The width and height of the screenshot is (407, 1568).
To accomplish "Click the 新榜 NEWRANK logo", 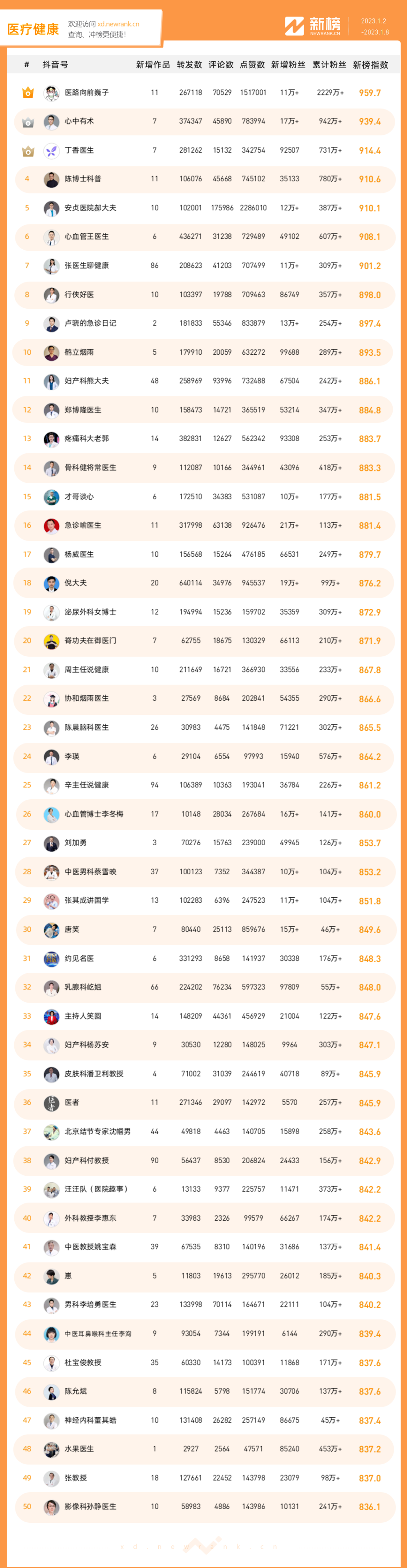I will (313, 26).
